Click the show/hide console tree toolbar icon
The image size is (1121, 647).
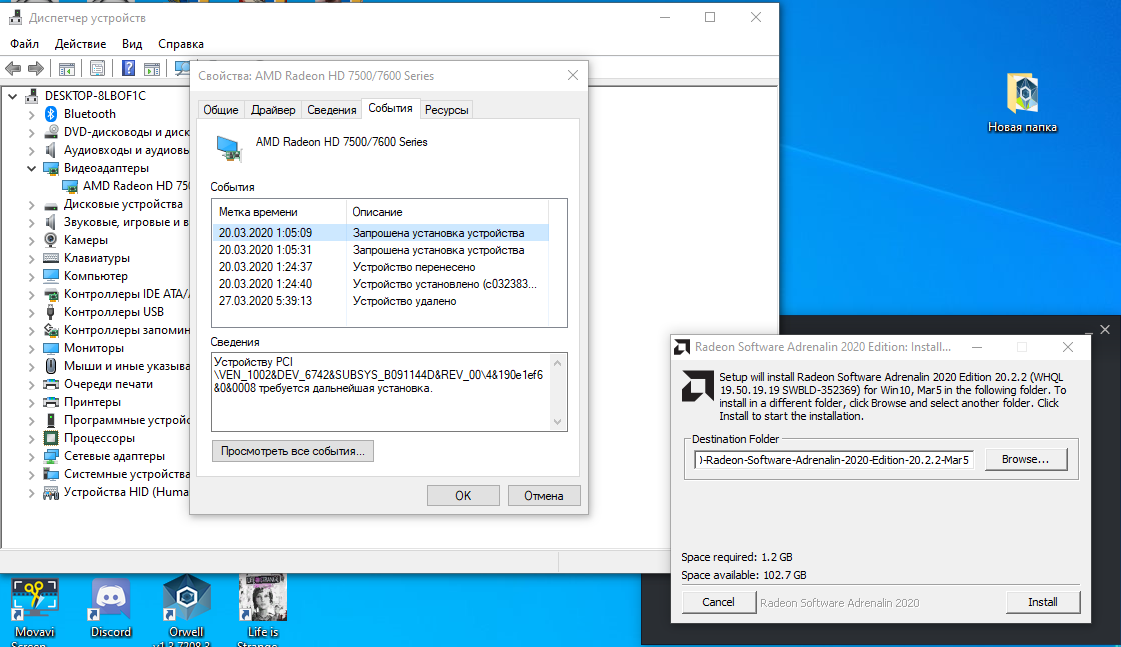click(66, 69)
